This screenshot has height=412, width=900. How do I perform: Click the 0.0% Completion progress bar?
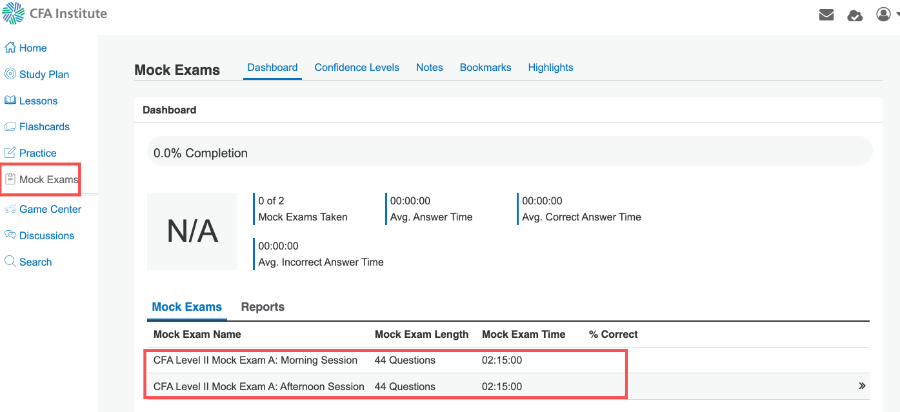coord(509,151)
